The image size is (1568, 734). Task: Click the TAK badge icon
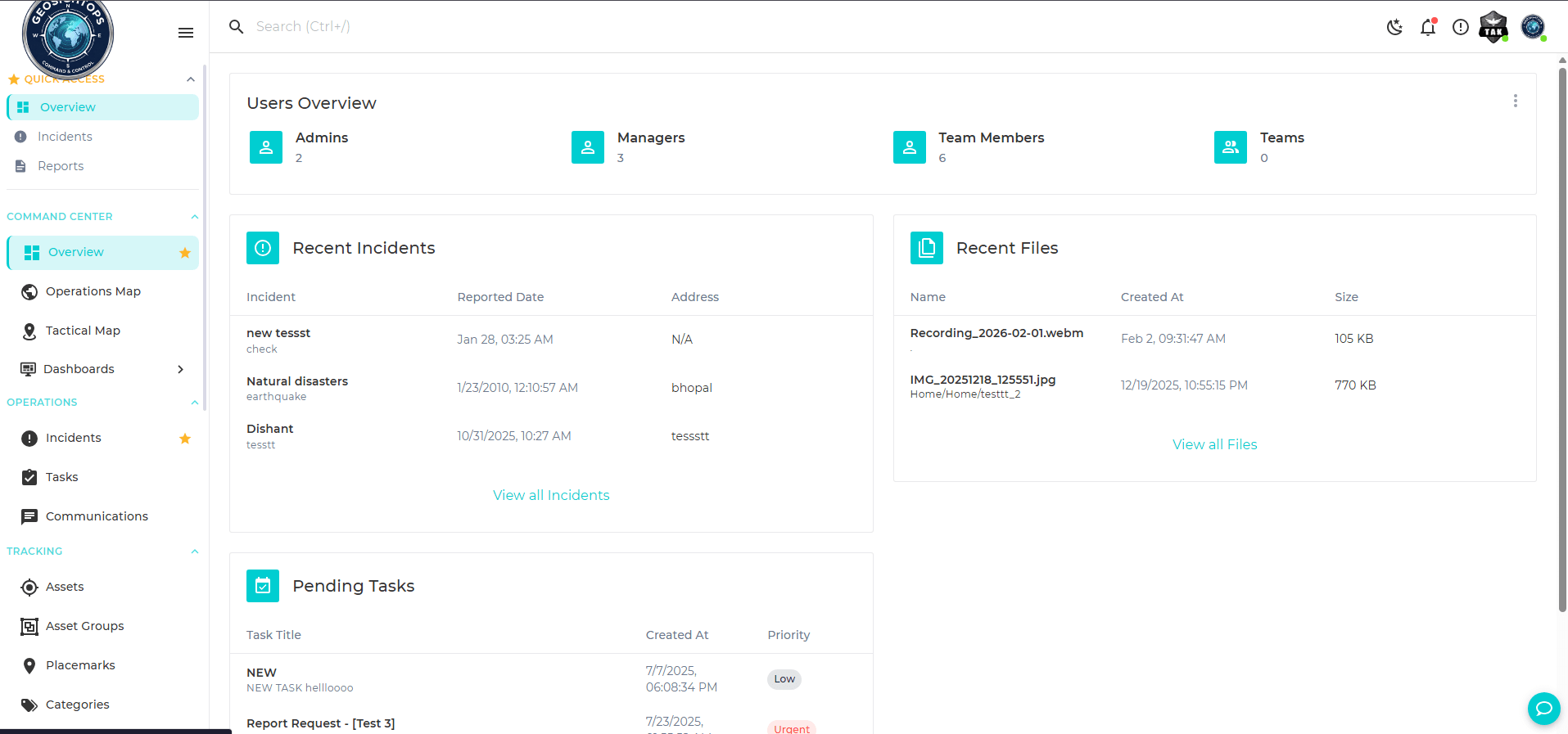click(1493, 27)
